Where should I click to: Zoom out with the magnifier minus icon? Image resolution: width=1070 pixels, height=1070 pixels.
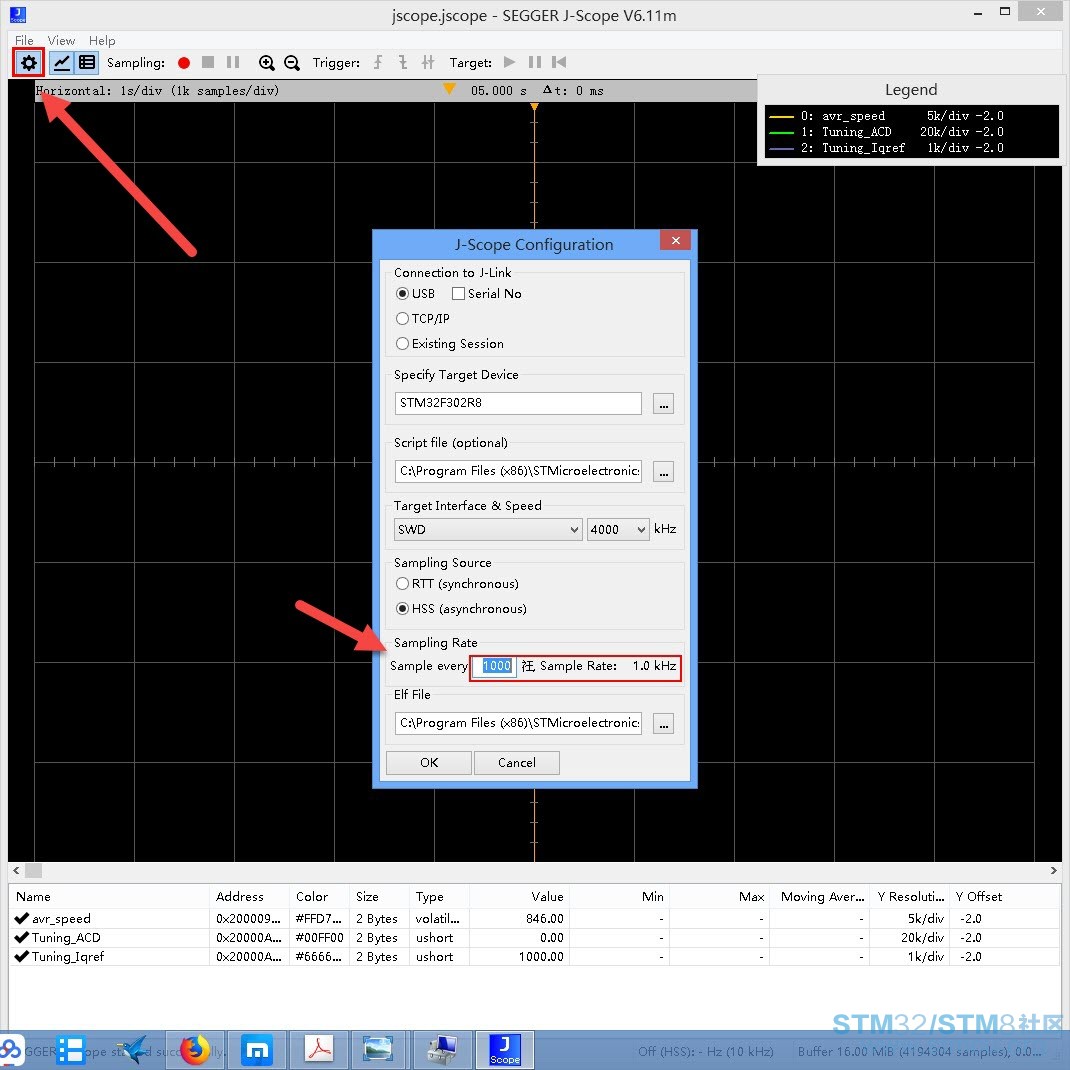[292, 63]
